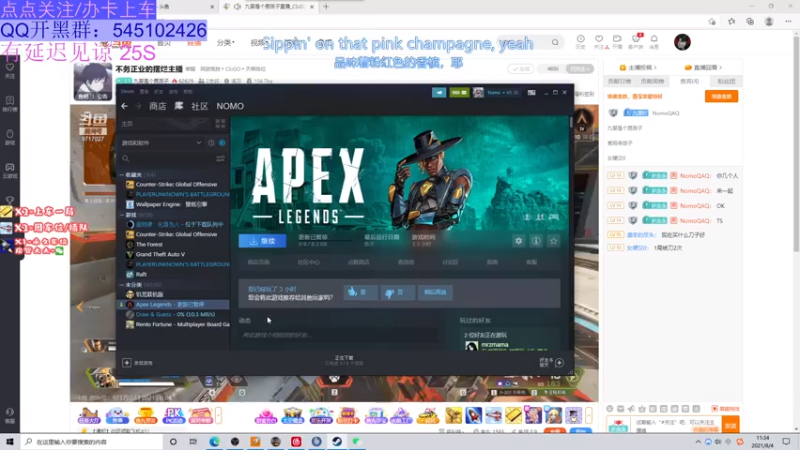Viewport: 800px width, 450px height.
Task: Open the 商店 store tab in Steam
Action: [157, 106]
